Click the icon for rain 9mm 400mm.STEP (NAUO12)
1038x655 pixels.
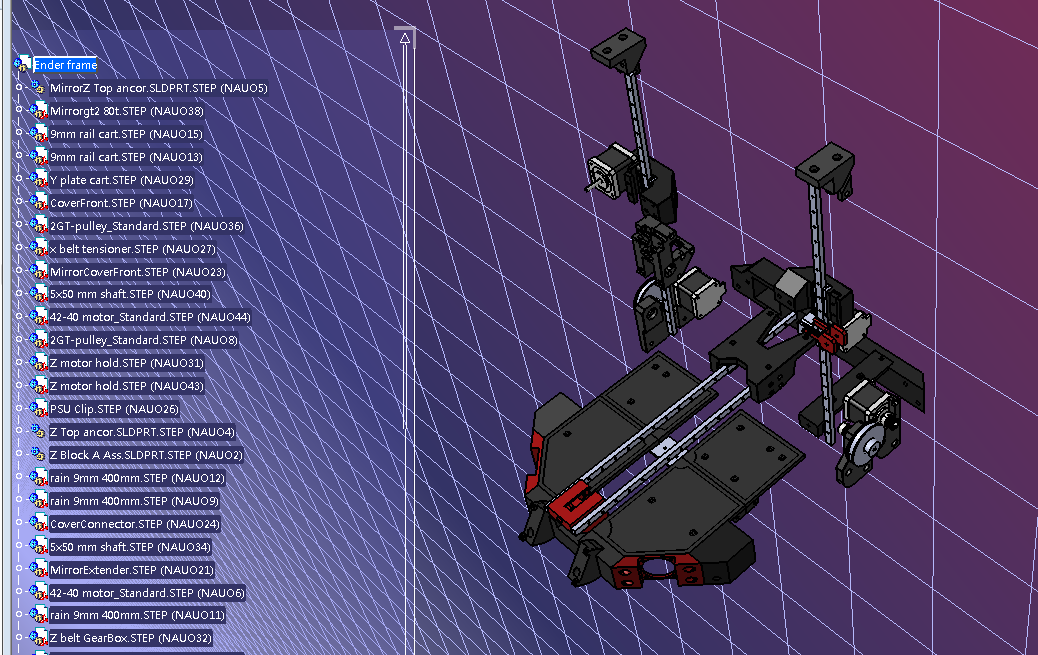coord(38,478)
